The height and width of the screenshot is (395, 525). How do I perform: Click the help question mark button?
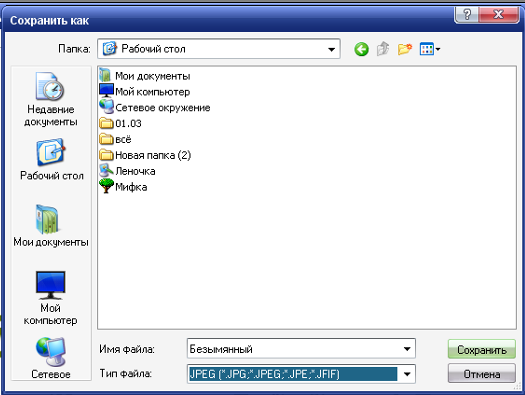pos(466,14)
